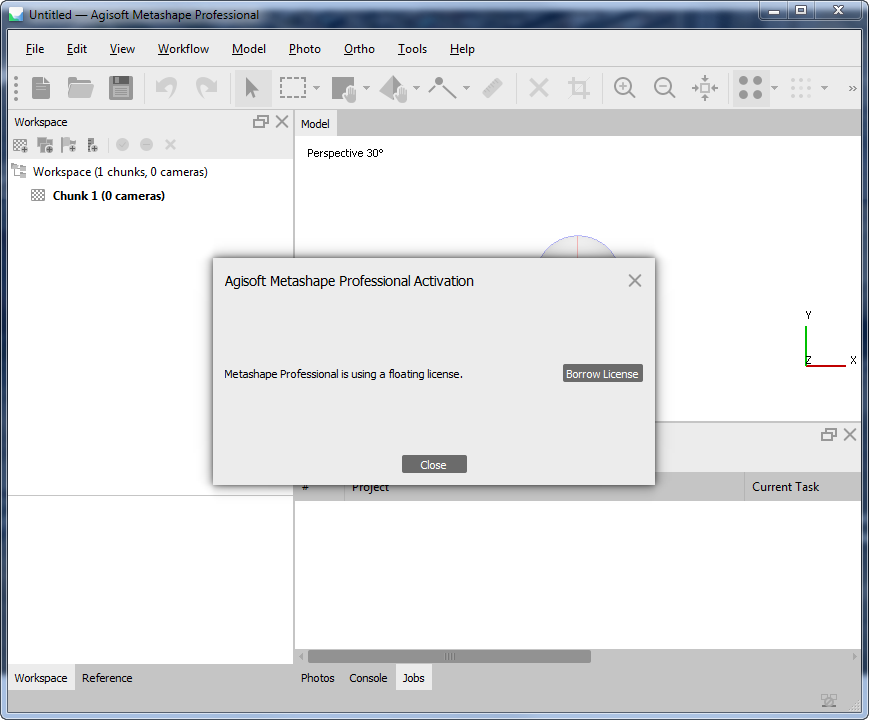Screen dimensions: 869x720
Task: Click the Close button in Activation dialog
Action: [434, 464]
